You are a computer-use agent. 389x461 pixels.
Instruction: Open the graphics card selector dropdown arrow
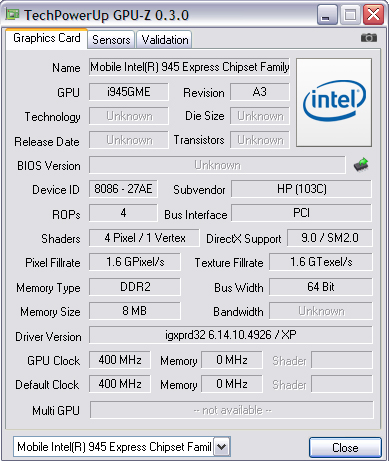click(x=221, y=447)
